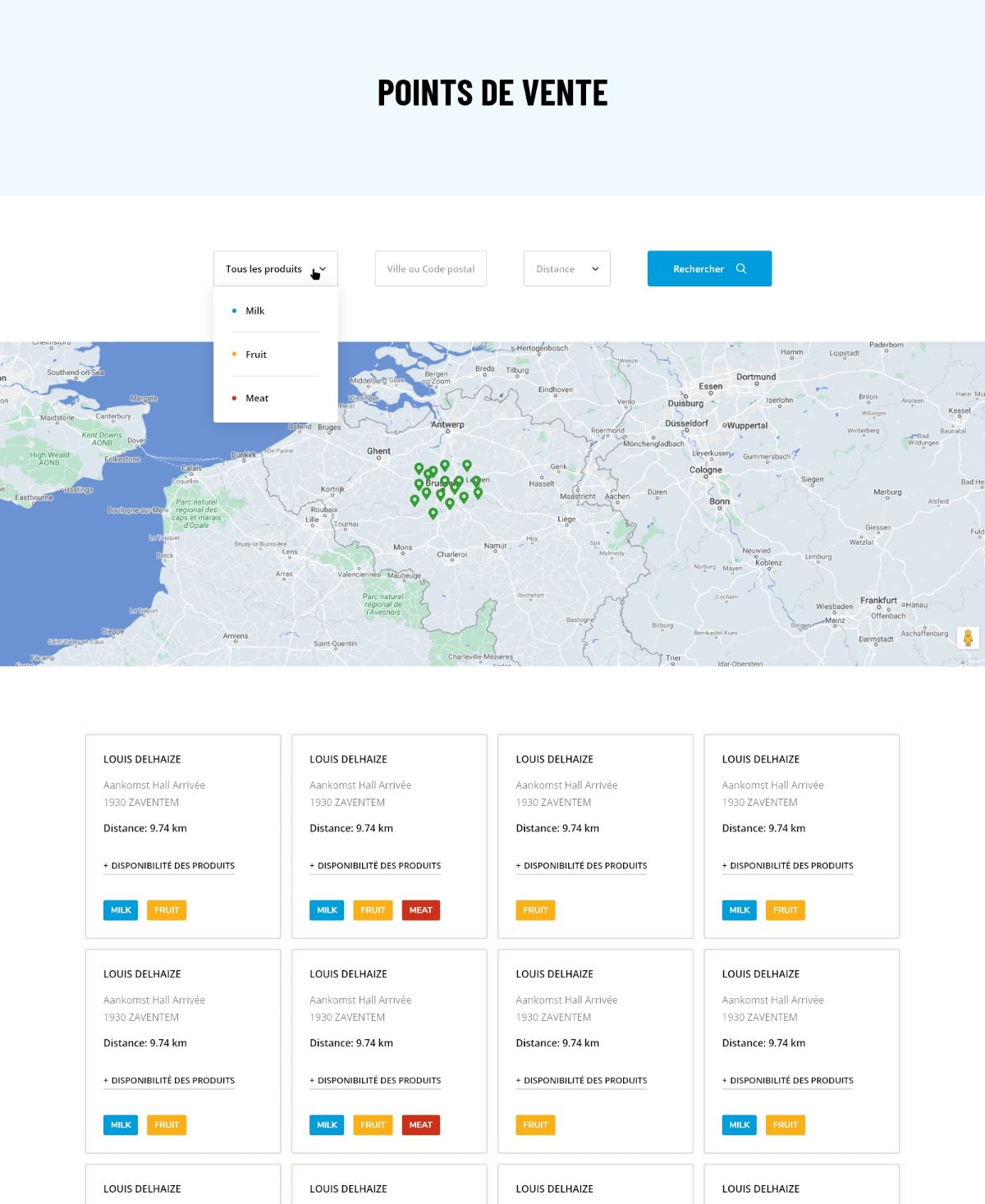The width and height of the screenshot is (985, 1204).
Task: Click the red MEAT tag in top row
Action: click(420, 910)
